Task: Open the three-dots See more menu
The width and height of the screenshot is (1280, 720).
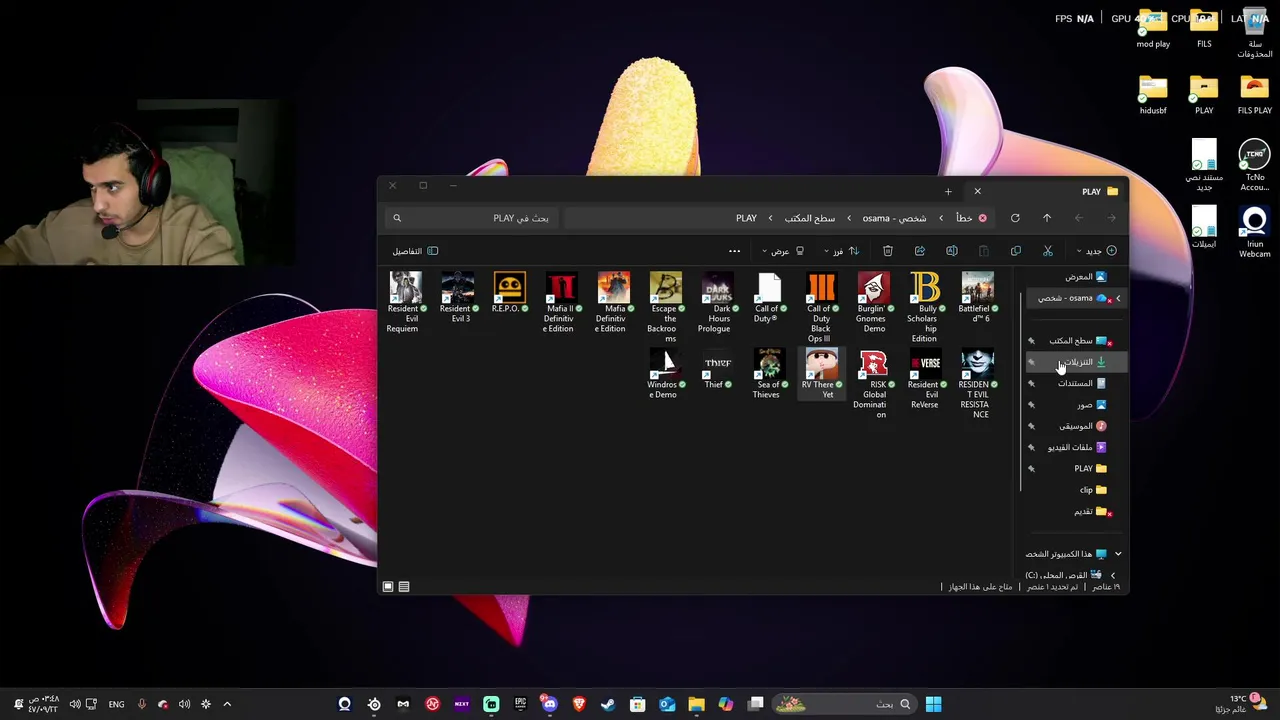Action: click(x=734, y=251)
